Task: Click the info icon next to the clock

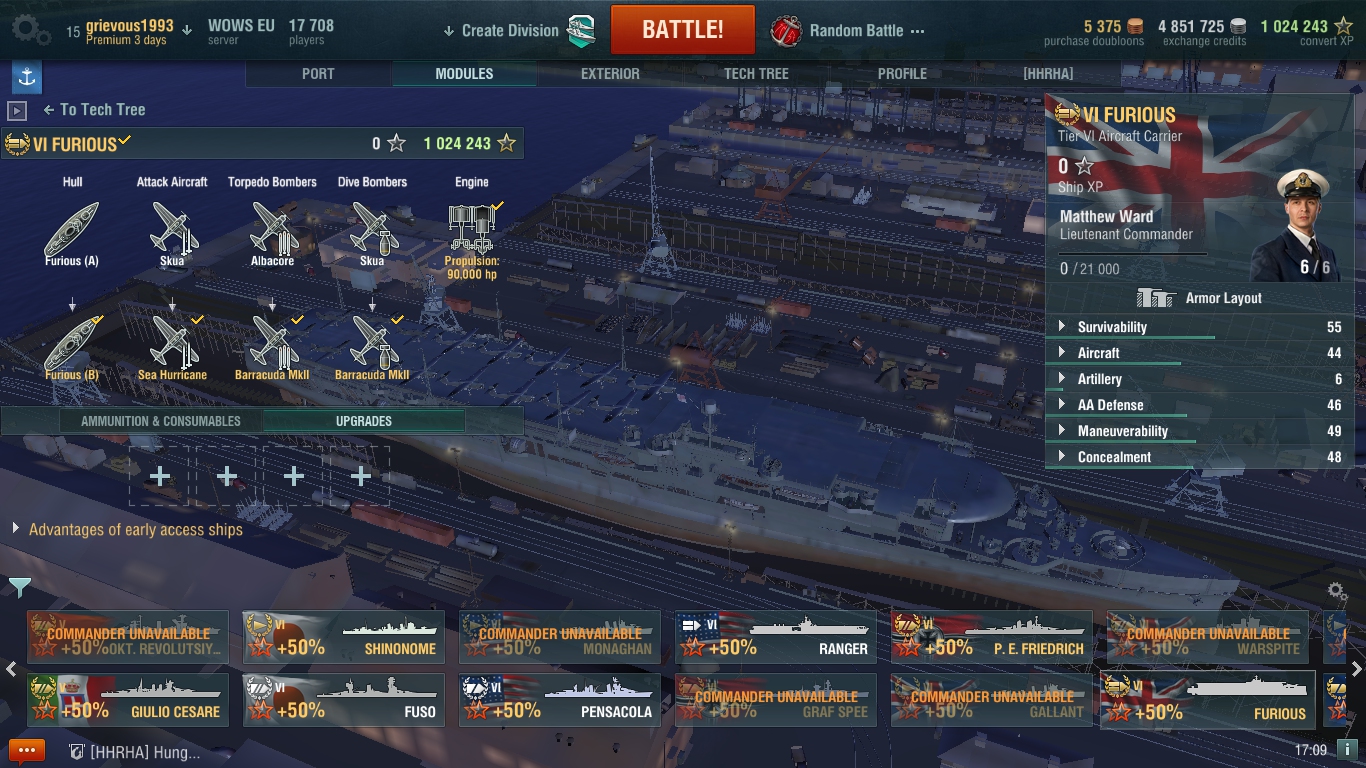Action: pyautogui.click(x=1348, y=750)
